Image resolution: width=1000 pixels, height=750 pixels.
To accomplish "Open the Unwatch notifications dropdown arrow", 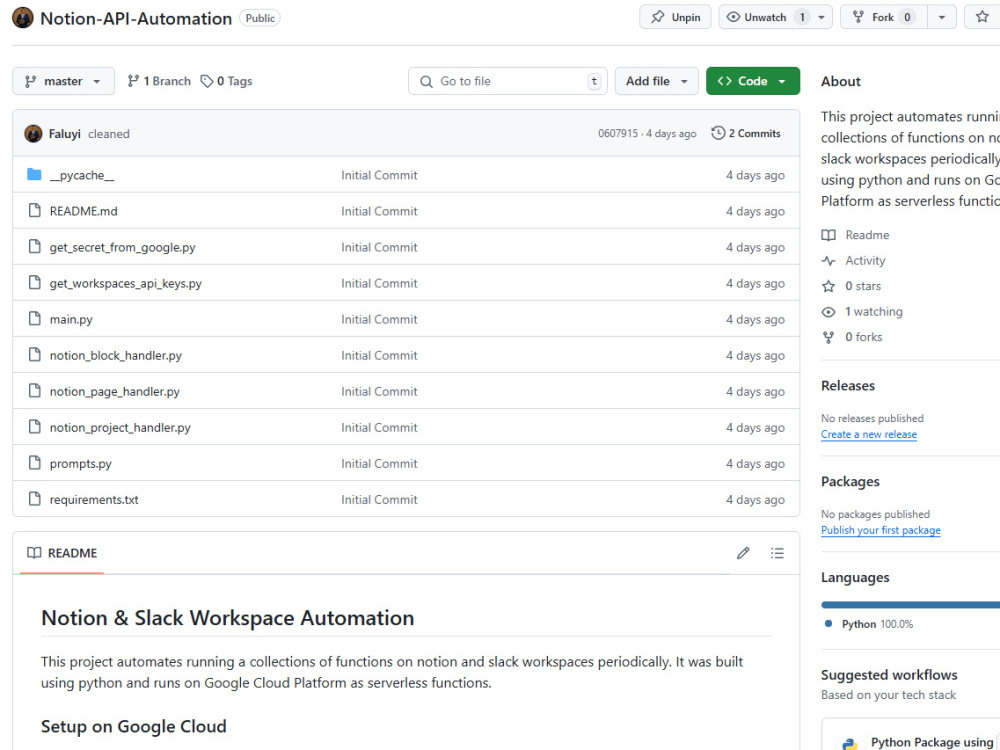I will 821,17.
